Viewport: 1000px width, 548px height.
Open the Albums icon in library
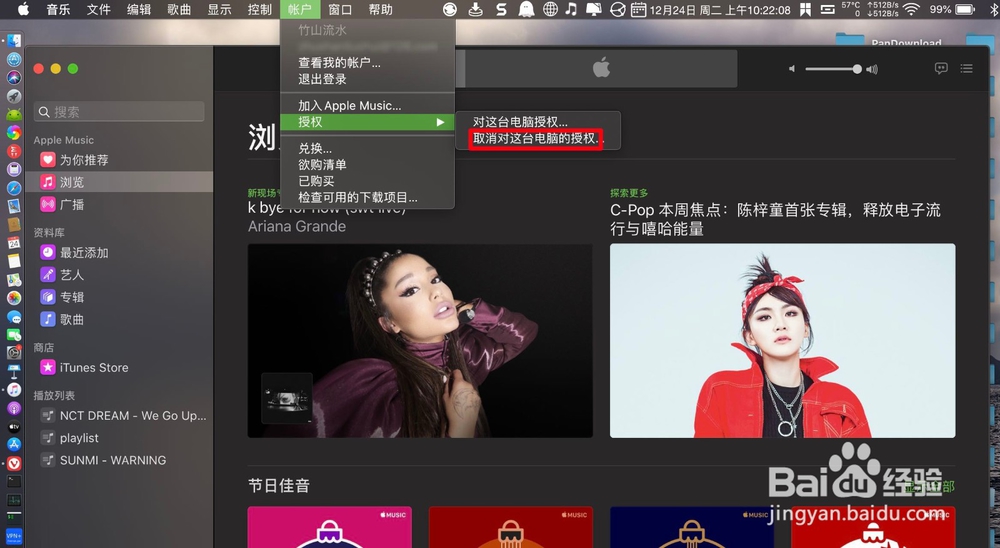(x=48, y=297)
